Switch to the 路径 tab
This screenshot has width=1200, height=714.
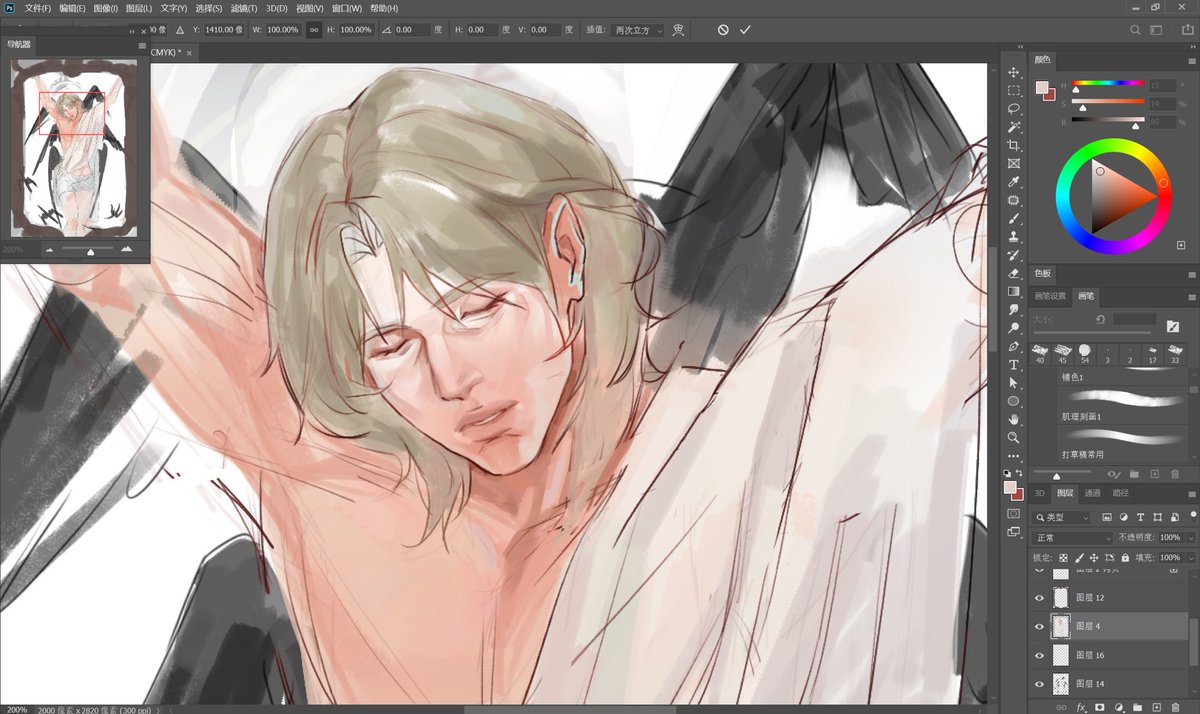click(1120, 493)
